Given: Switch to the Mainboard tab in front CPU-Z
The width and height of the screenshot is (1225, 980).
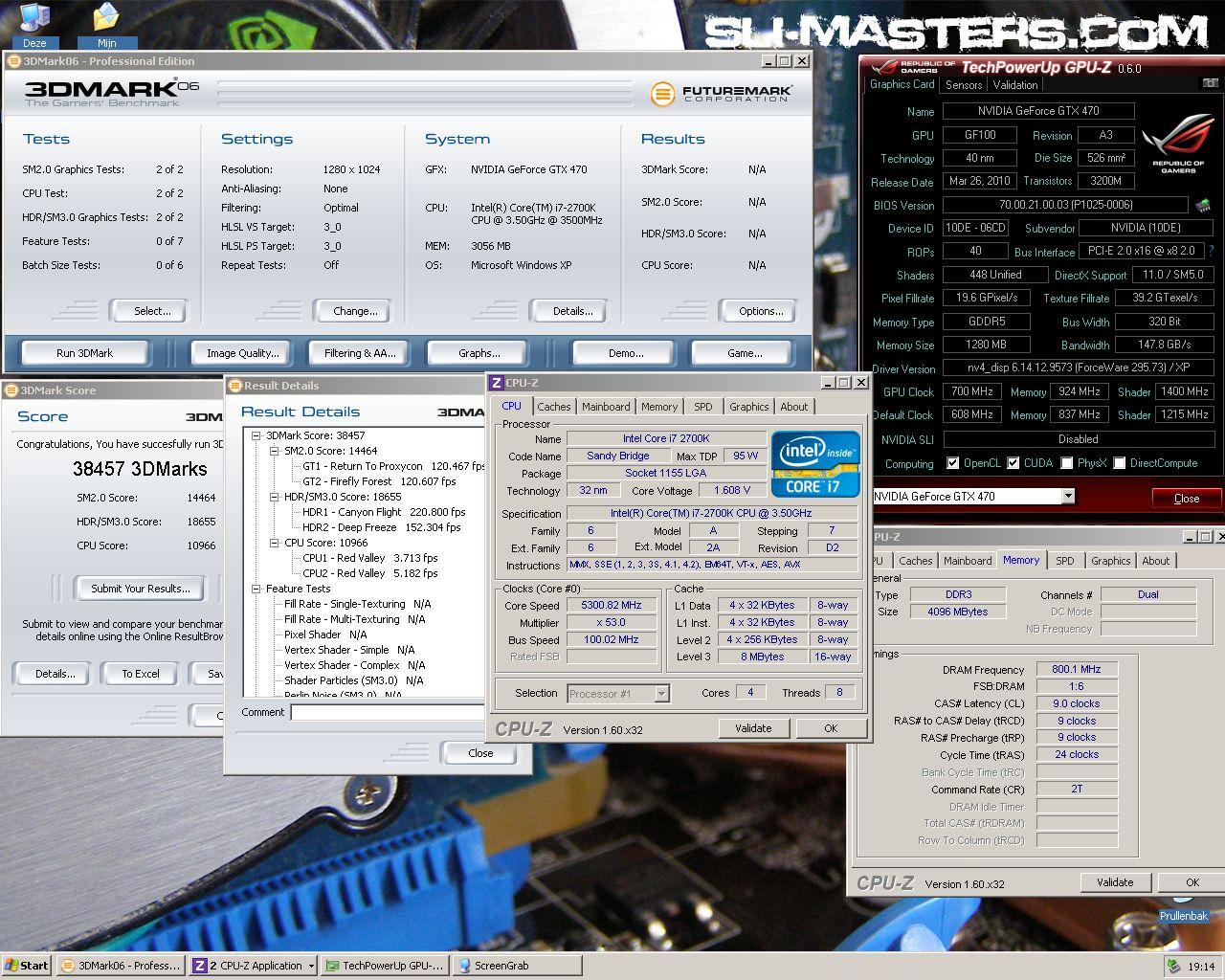Looking at the screenshot, I should click(606, 407).
